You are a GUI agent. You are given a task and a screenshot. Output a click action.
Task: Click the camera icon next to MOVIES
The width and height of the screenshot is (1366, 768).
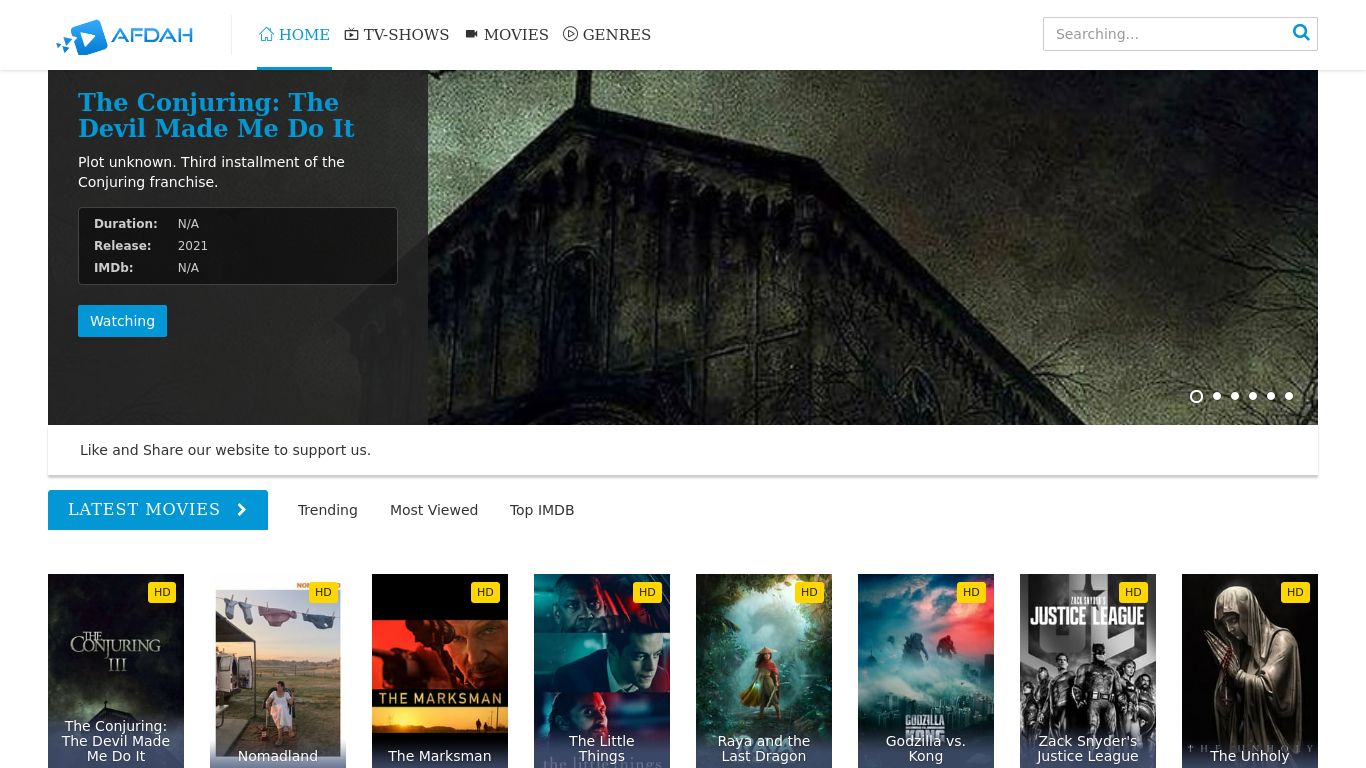[x=471, y=33]
